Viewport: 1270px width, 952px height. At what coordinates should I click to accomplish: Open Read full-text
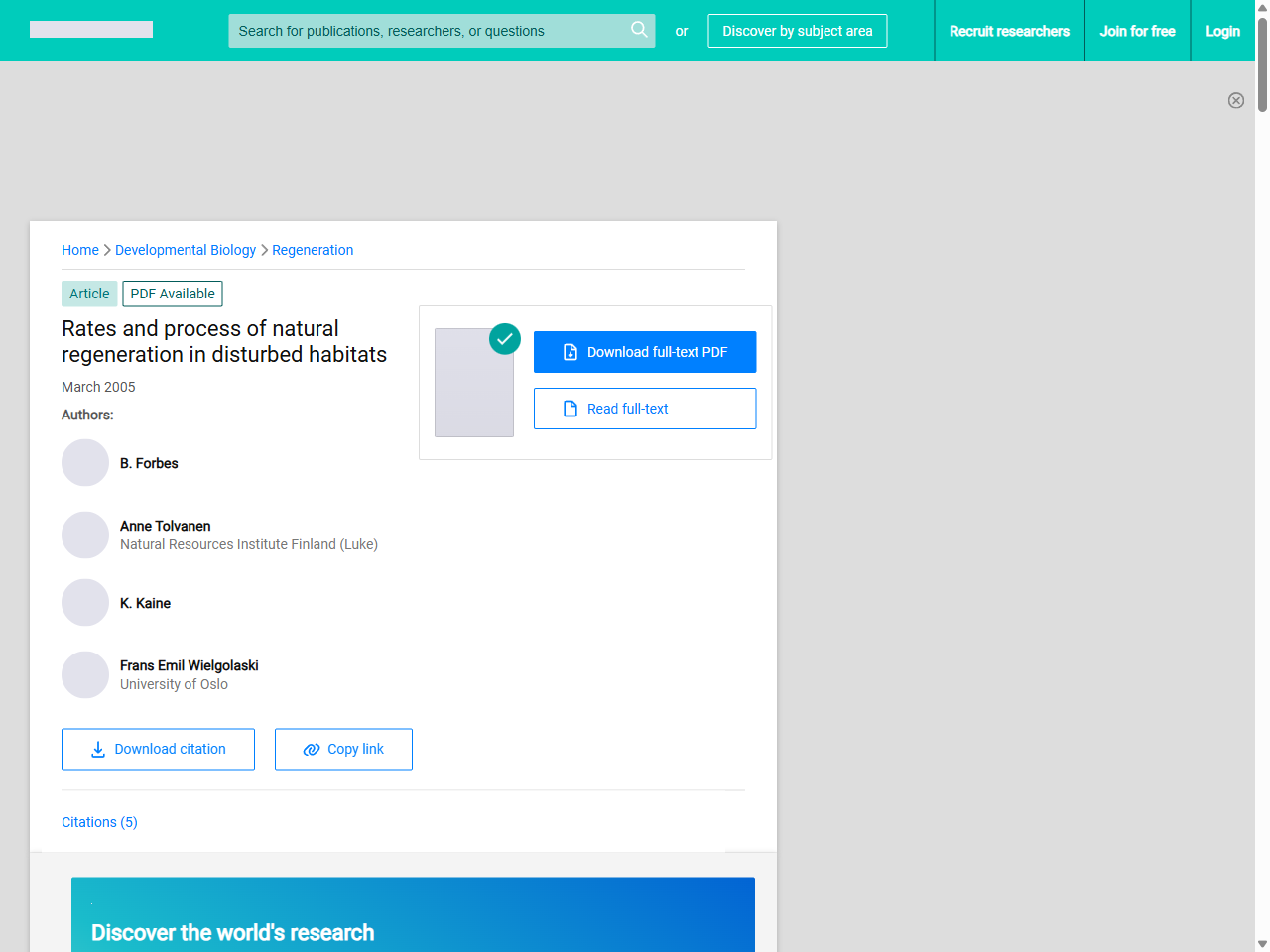click(x=645, y=409)
